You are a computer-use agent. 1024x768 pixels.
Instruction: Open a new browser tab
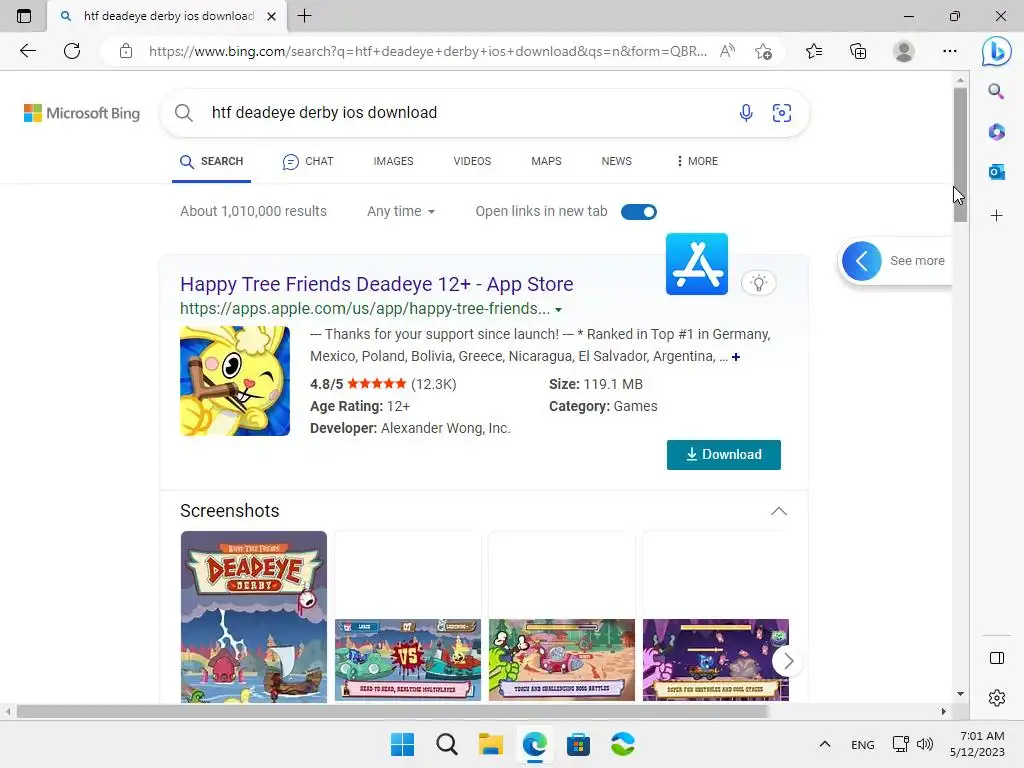pyautogui.click(x=304, y=16)
